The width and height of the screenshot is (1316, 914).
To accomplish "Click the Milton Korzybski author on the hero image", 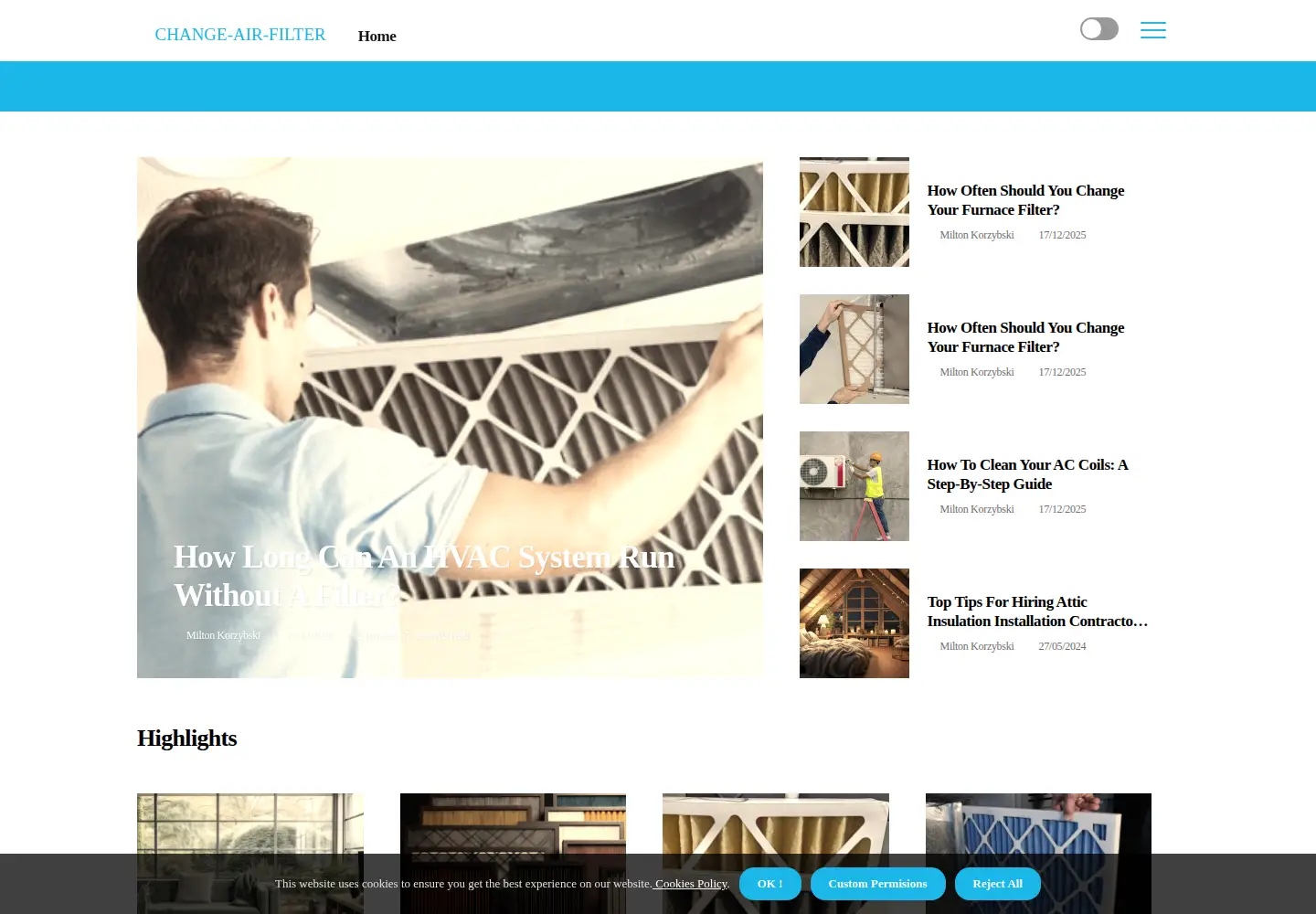I will point(223,635).
